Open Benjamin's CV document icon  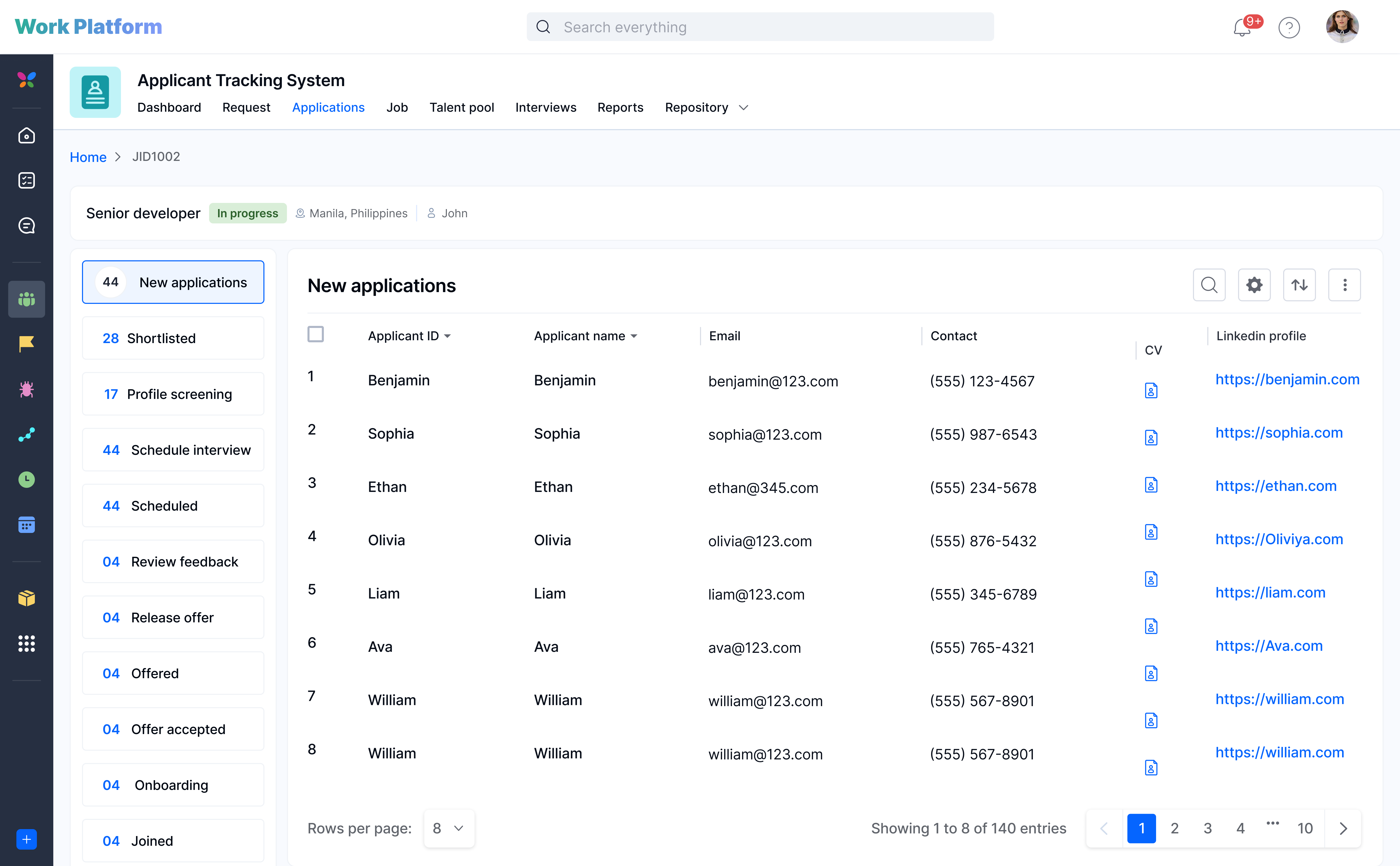(1151, 391)
